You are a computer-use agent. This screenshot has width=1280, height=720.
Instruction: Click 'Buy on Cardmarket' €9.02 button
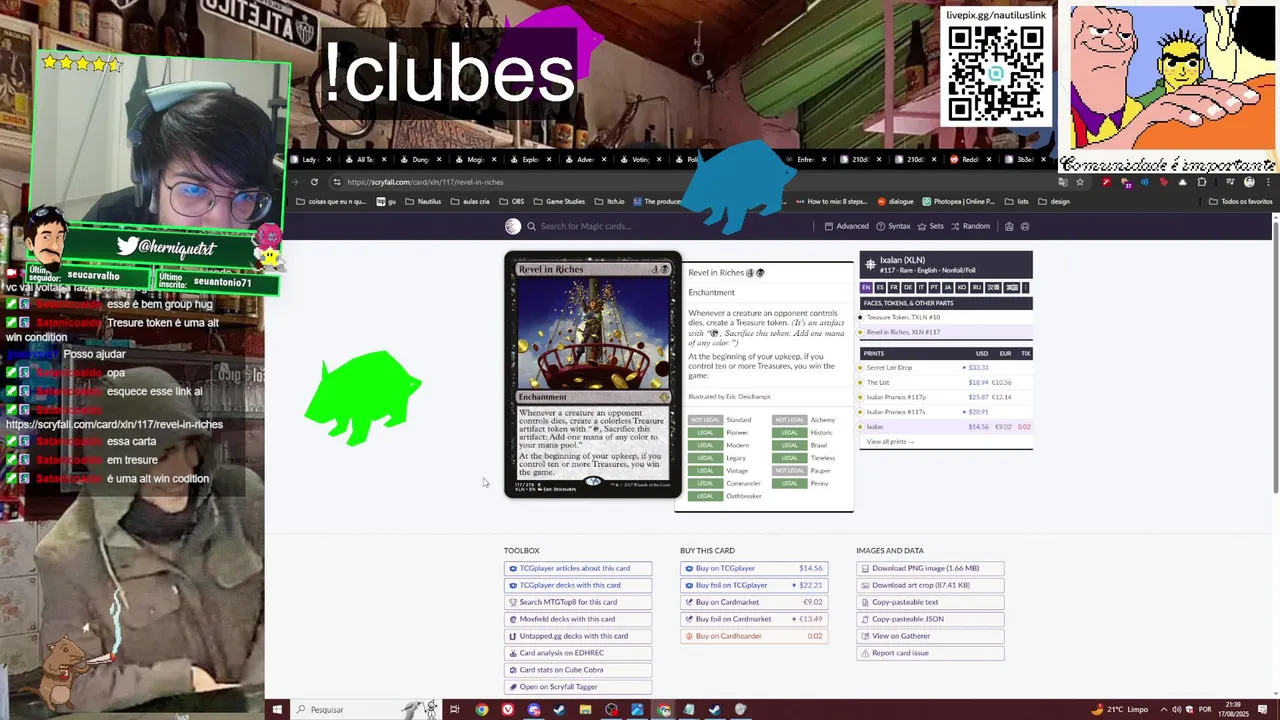pos(754,602)
